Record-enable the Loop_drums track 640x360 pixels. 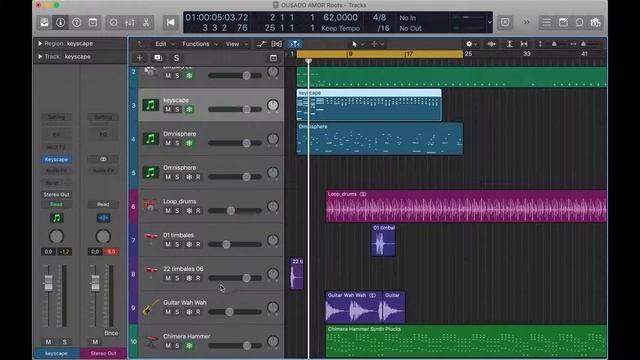pos(198,211)
